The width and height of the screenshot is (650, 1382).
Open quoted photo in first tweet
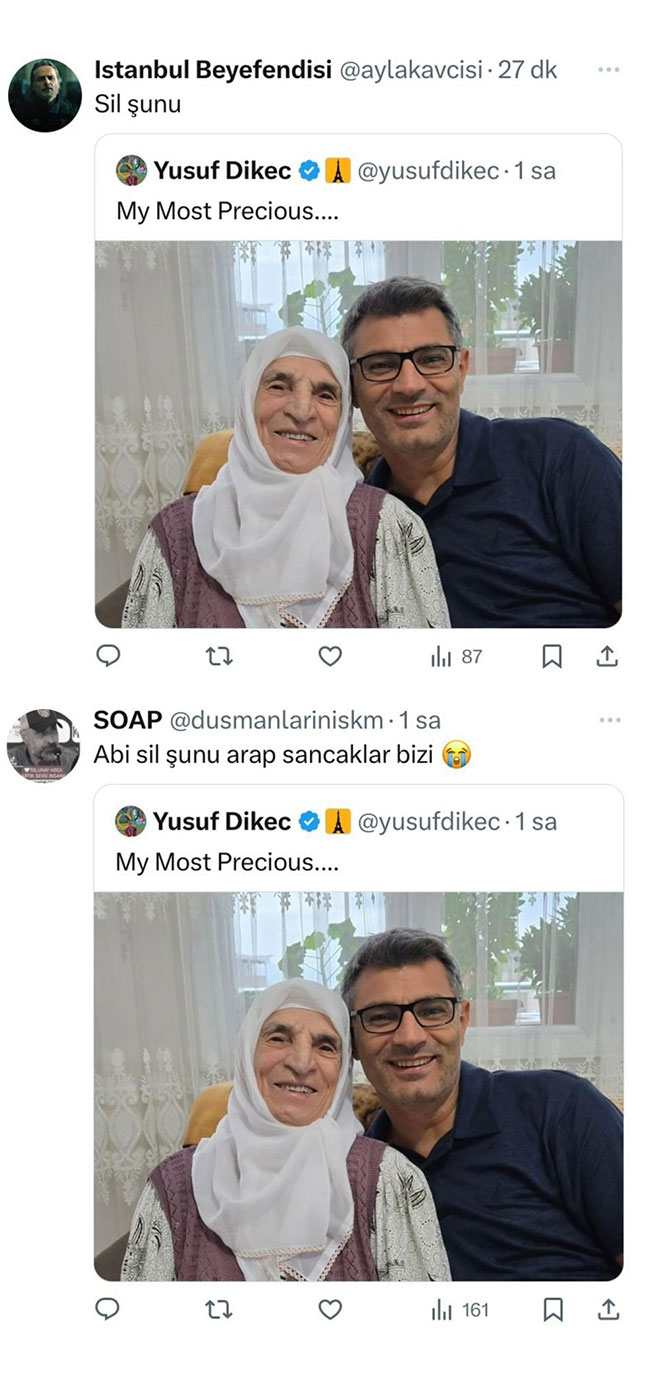(x=358, y=434)
